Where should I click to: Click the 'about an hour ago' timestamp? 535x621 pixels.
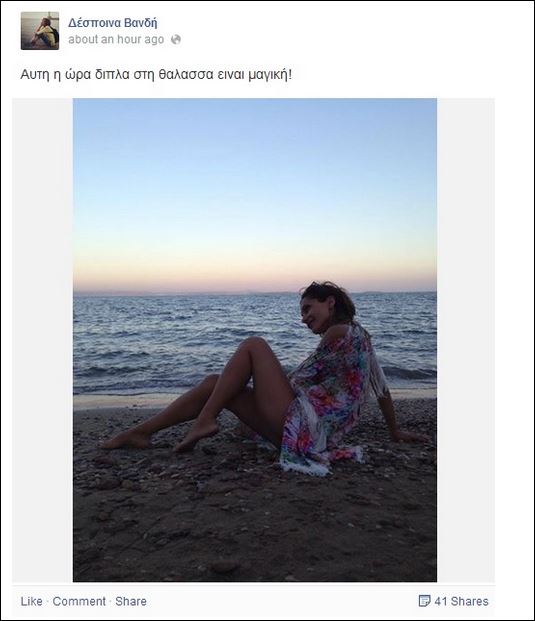[116, 40]
